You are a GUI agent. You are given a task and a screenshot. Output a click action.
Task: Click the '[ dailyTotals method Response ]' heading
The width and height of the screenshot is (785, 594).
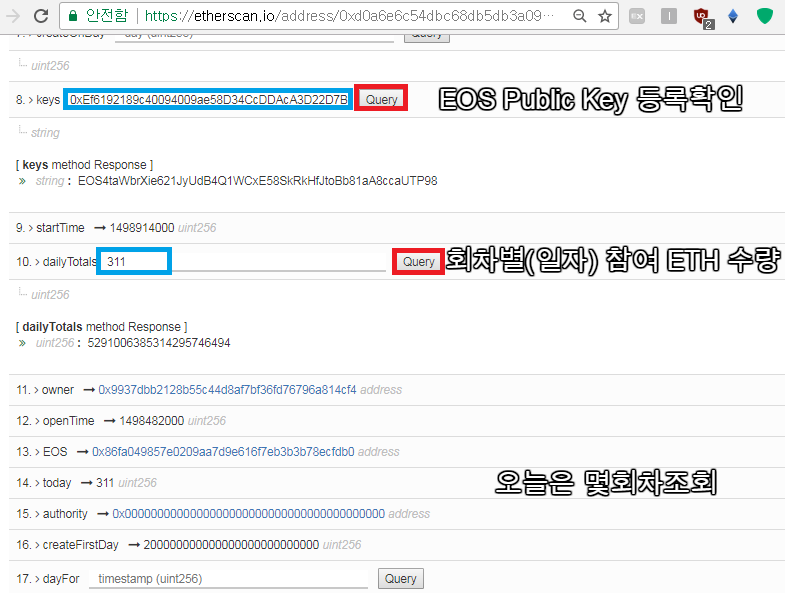[x=102, y=327]
